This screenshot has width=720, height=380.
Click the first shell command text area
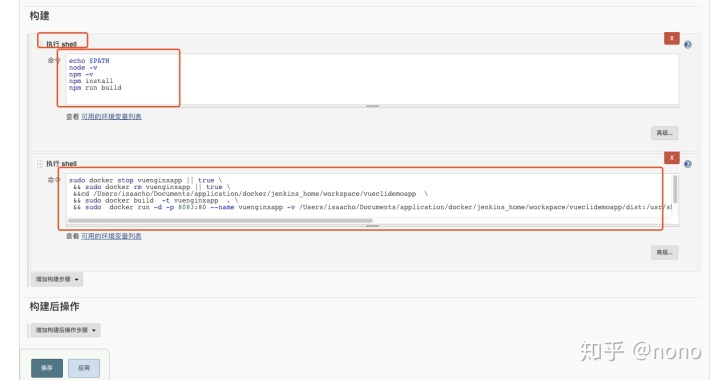coord(372,79)
